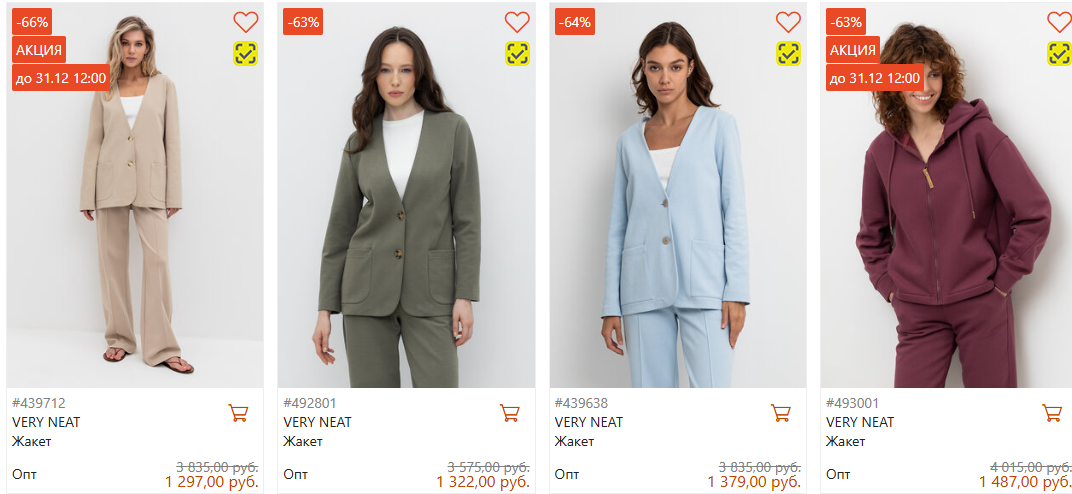Viewport: 1072px width, 494px height.
Task: Put light blue jacket #439638 in cart
Action: pos(781,412)
